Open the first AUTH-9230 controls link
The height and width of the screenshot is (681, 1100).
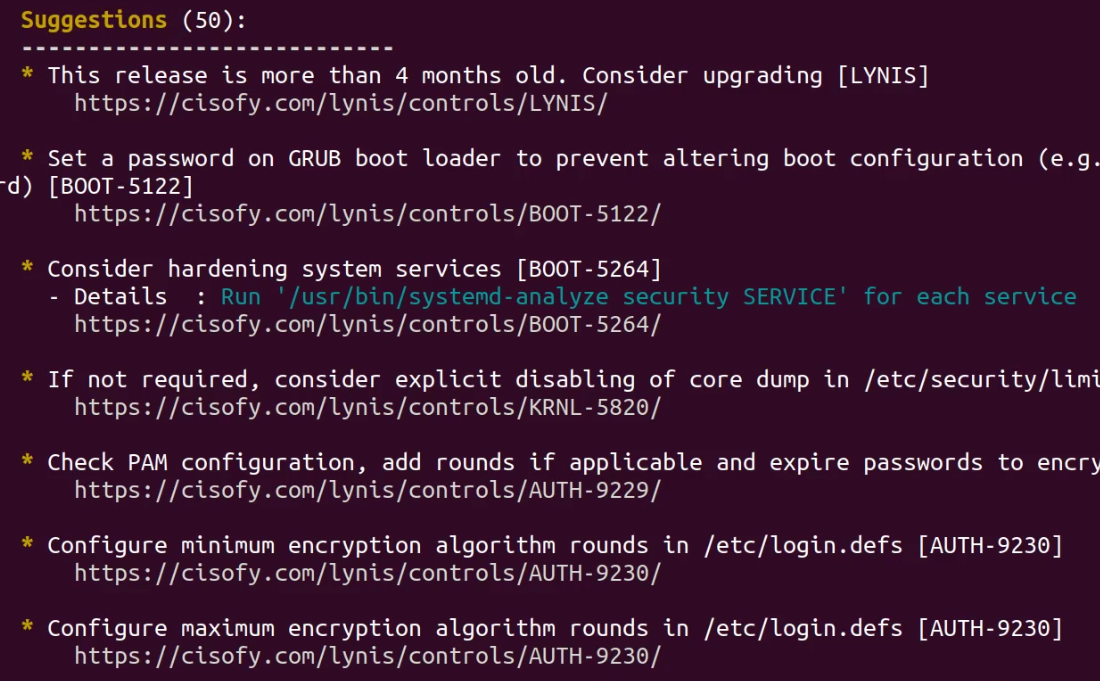[x=368, y=574]
